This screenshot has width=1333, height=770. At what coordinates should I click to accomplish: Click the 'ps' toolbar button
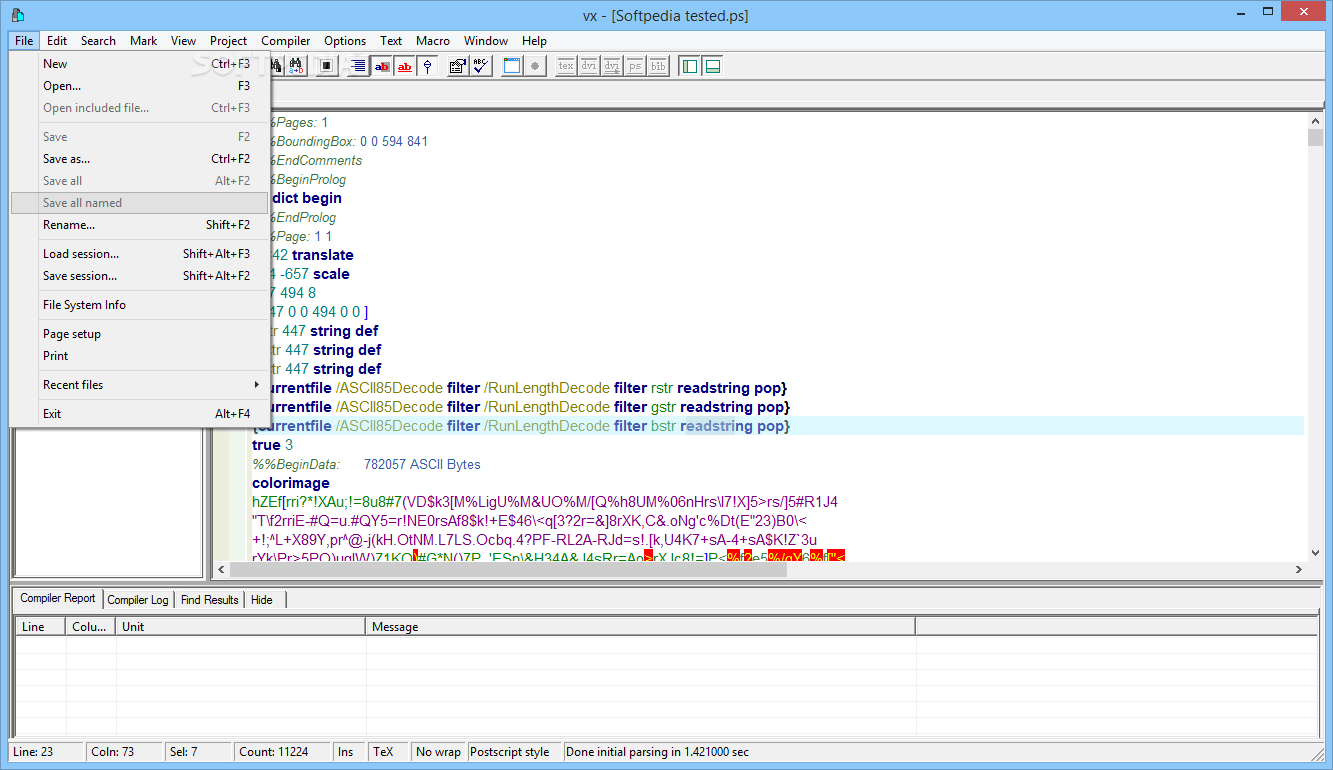[x=635, y=66]
